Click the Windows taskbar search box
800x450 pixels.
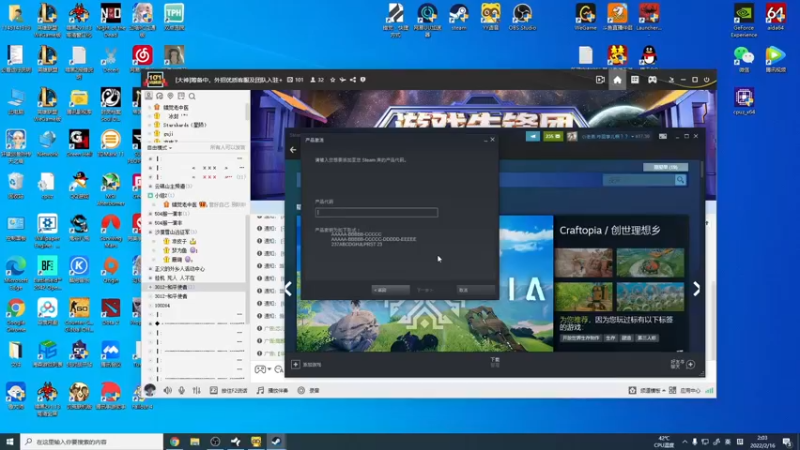(x=92, y=441)
